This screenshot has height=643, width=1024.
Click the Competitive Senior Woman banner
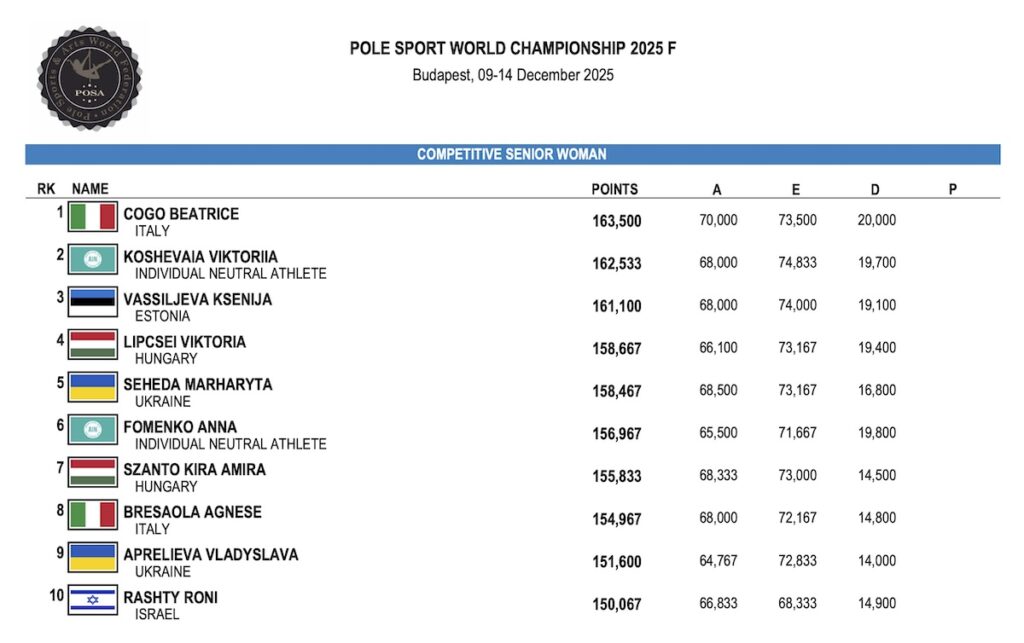tap(513, 155)
